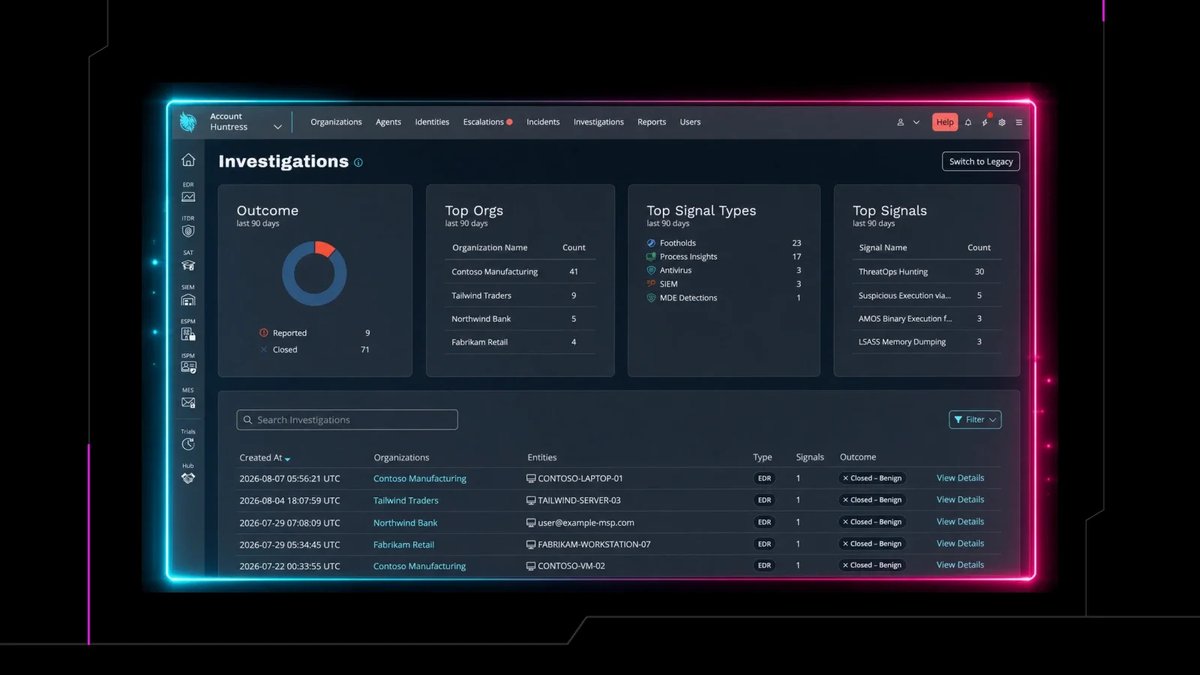Click Switch to Legacy button

(981, 161)
